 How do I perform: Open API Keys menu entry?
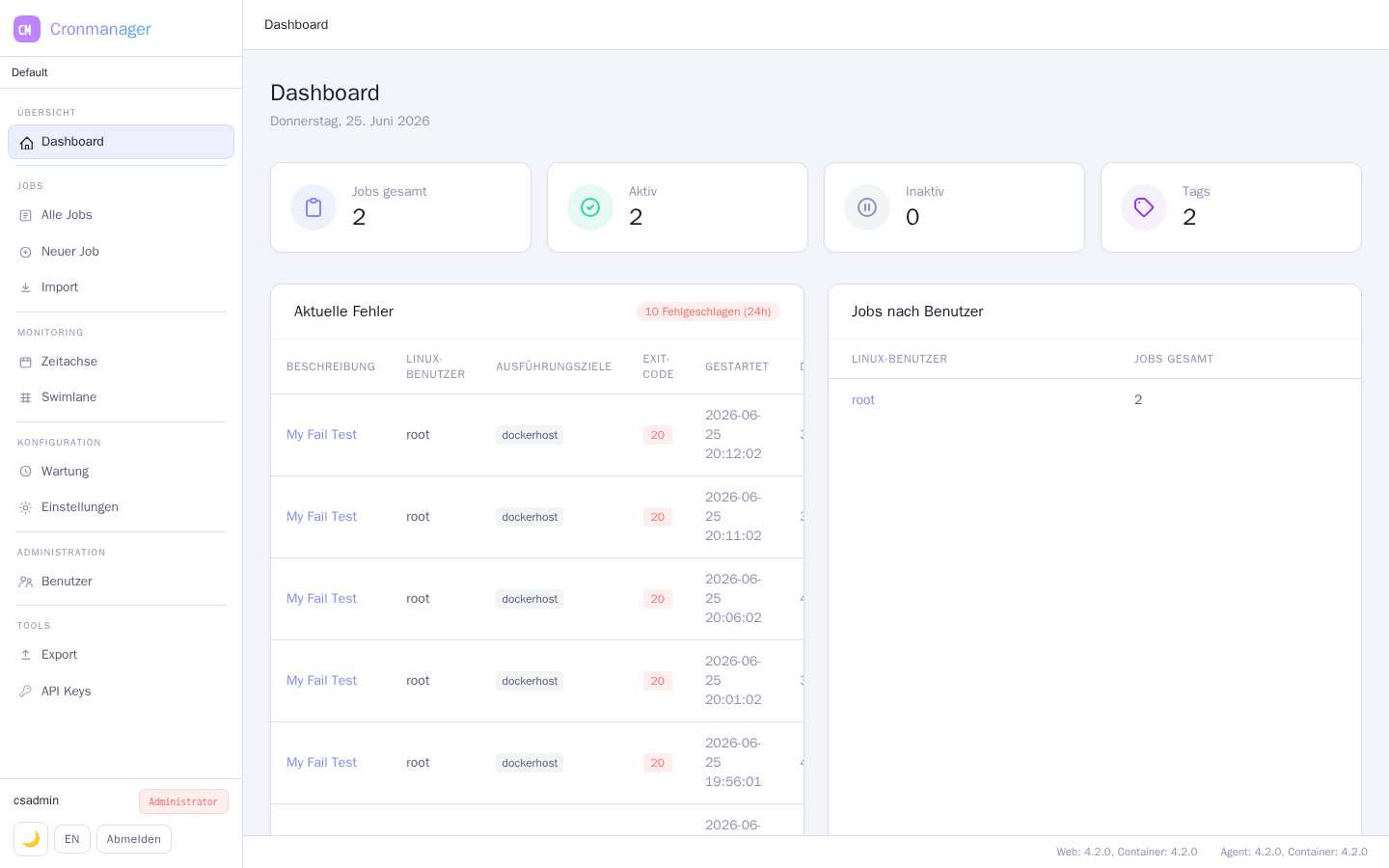tap(121, 692)
